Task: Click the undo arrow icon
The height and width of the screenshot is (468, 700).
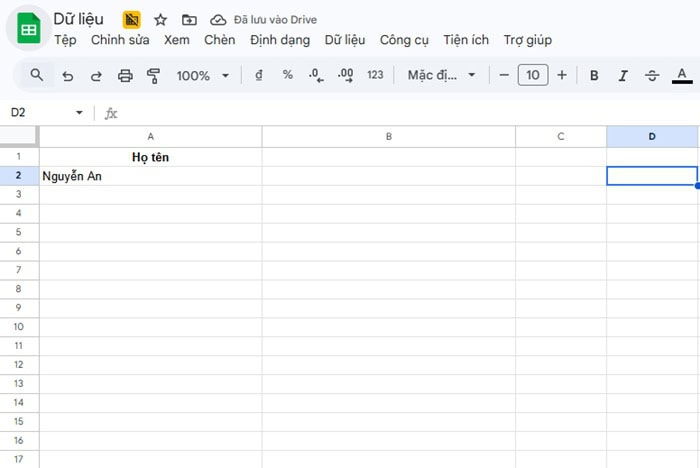Action: pyautogui.click(x=68, y=76)
